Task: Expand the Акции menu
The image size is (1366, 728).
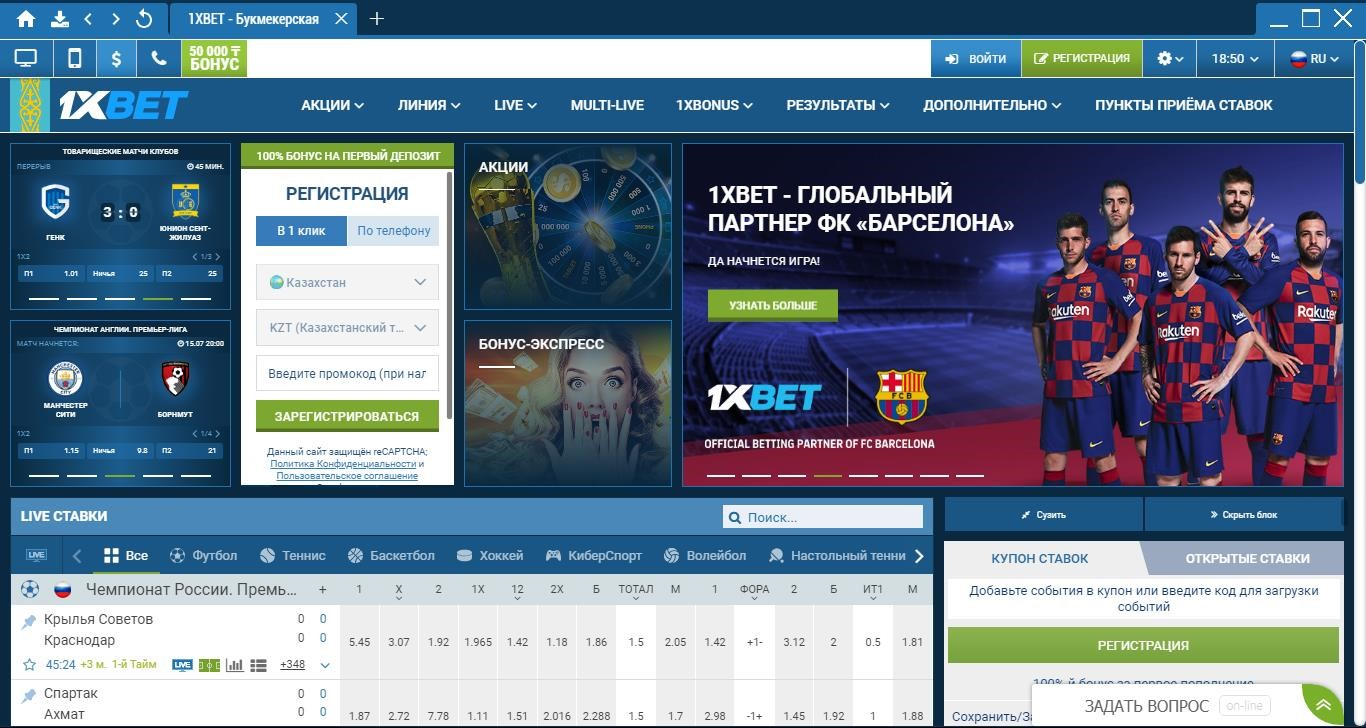Action: 332,105
